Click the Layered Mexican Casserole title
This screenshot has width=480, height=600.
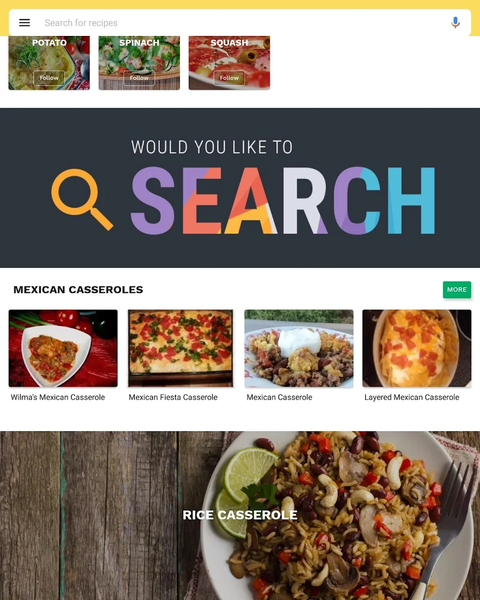tap(412, 397)
